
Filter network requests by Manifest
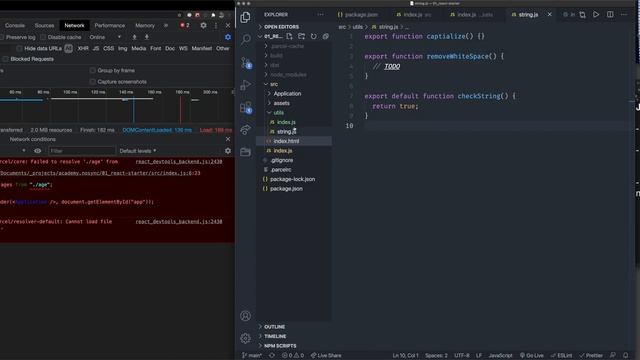point(202,48)
